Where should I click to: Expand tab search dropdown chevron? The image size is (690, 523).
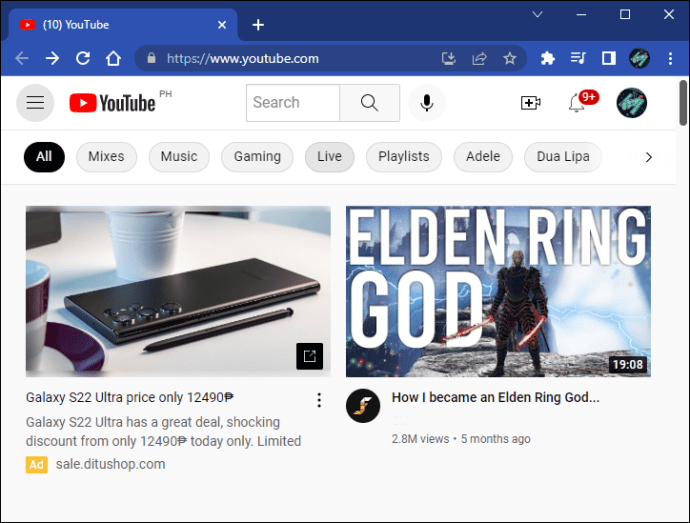point(537,14)
